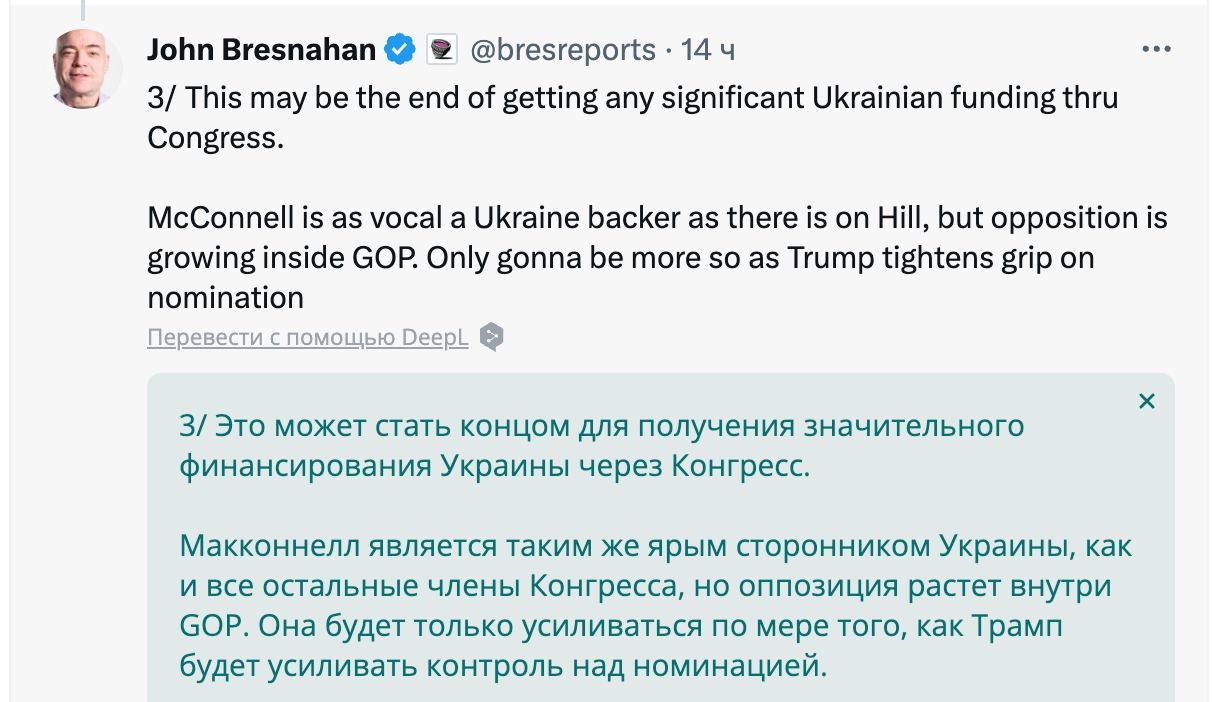
Task: Click the Punchbowl affiliation badge icon
Action: [x=441, y=49]
